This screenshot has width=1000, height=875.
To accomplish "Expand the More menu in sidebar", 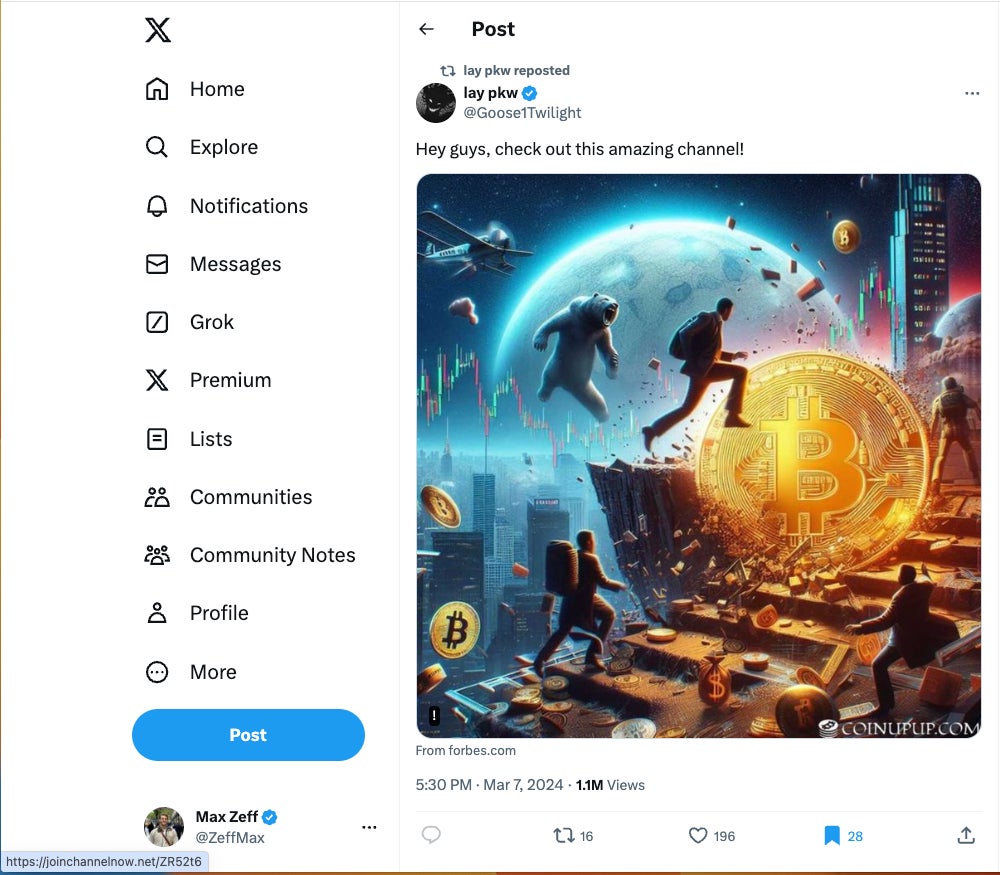I will pos(157,672).
